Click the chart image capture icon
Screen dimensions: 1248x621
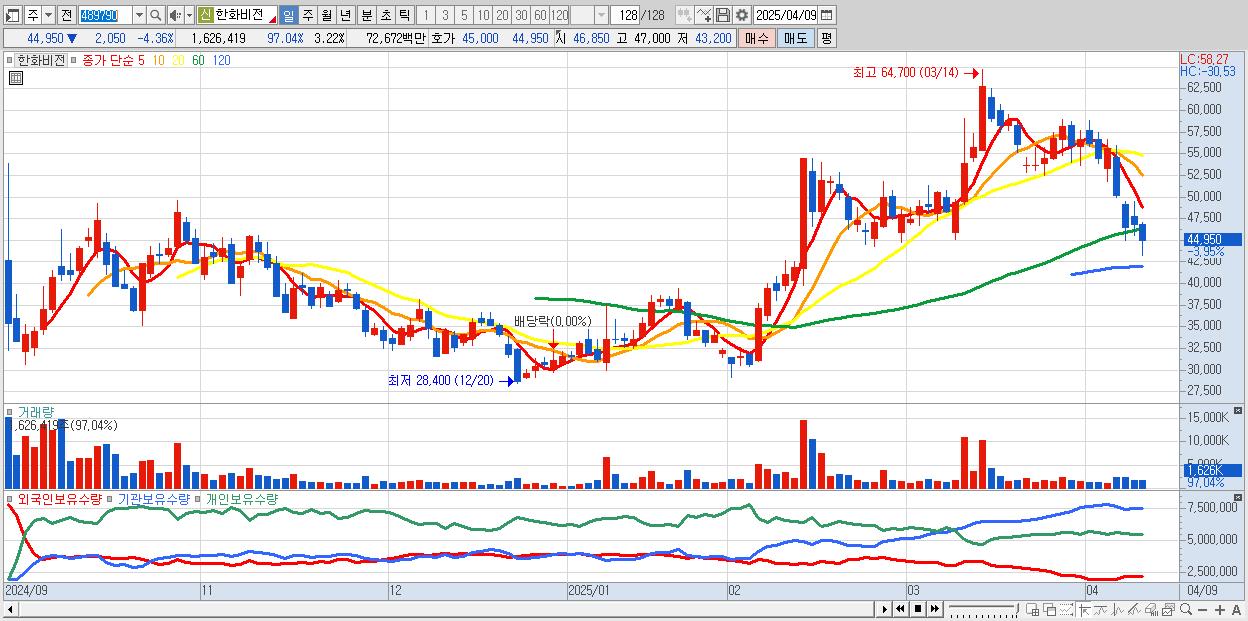pyautogui.click(x=1168, y=609)
